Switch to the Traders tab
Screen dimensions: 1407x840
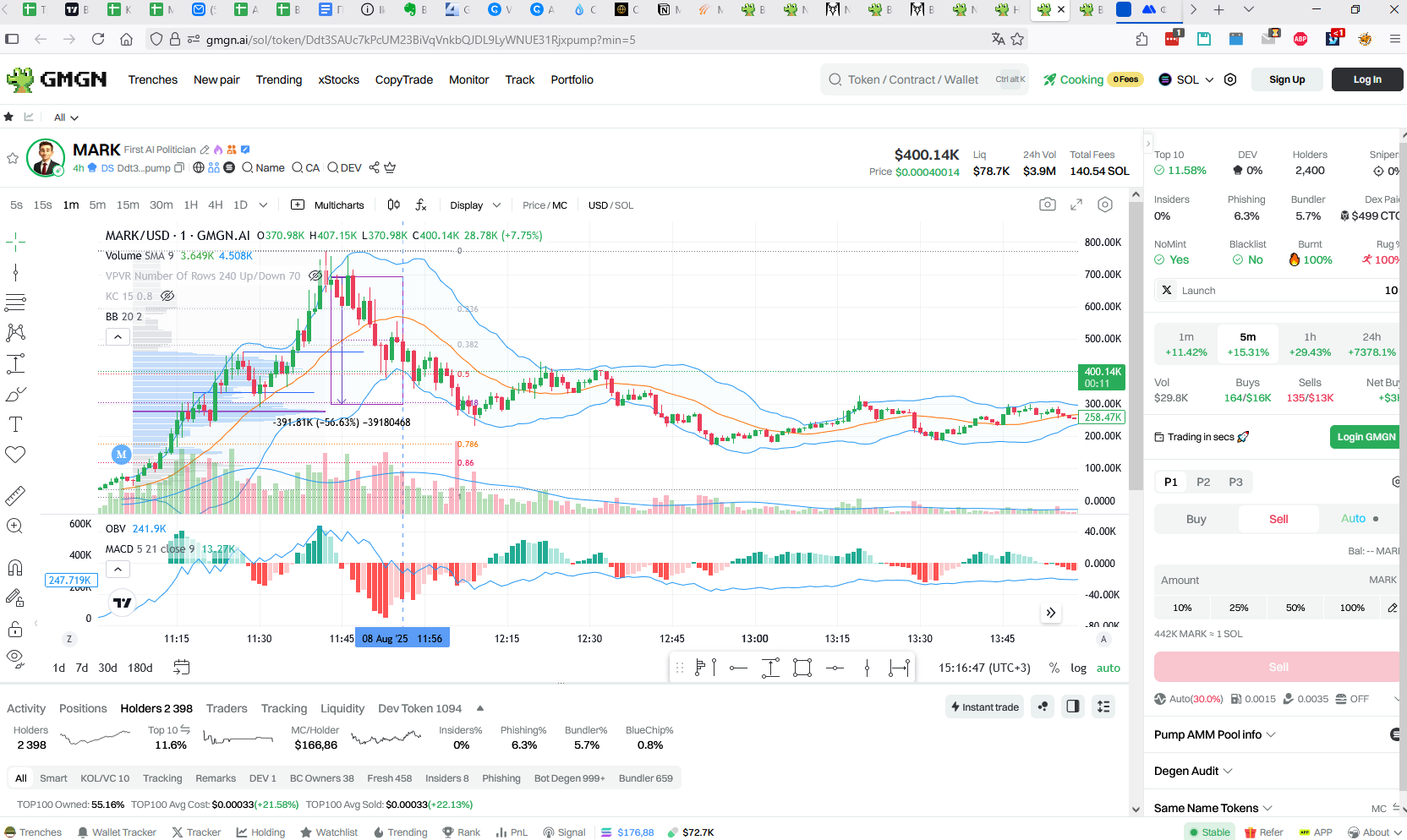point(227,708)
